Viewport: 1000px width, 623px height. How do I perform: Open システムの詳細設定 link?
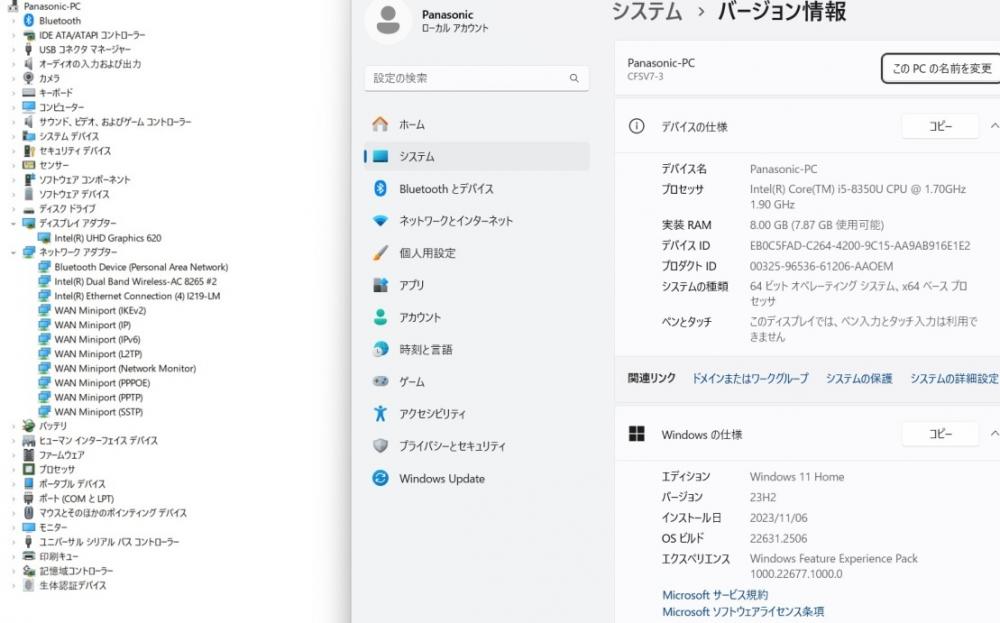click(x=954, y=378)
